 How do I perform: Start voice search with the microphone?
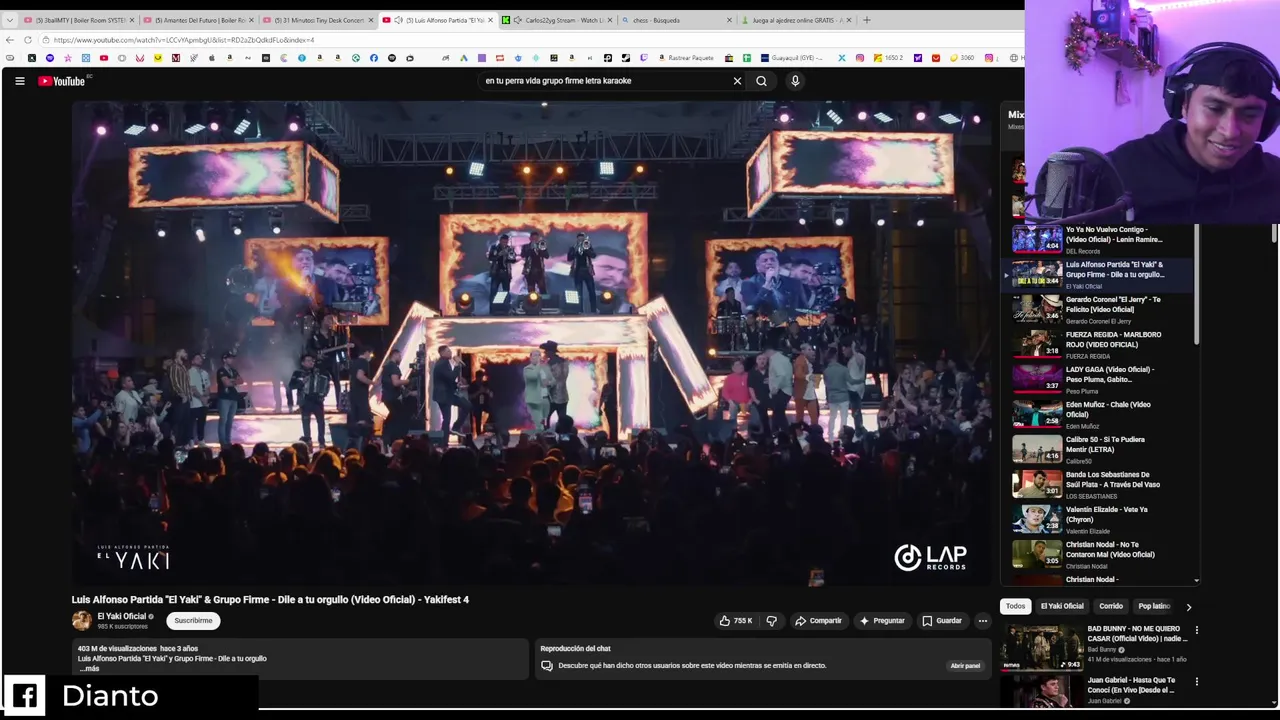[795, 81]
